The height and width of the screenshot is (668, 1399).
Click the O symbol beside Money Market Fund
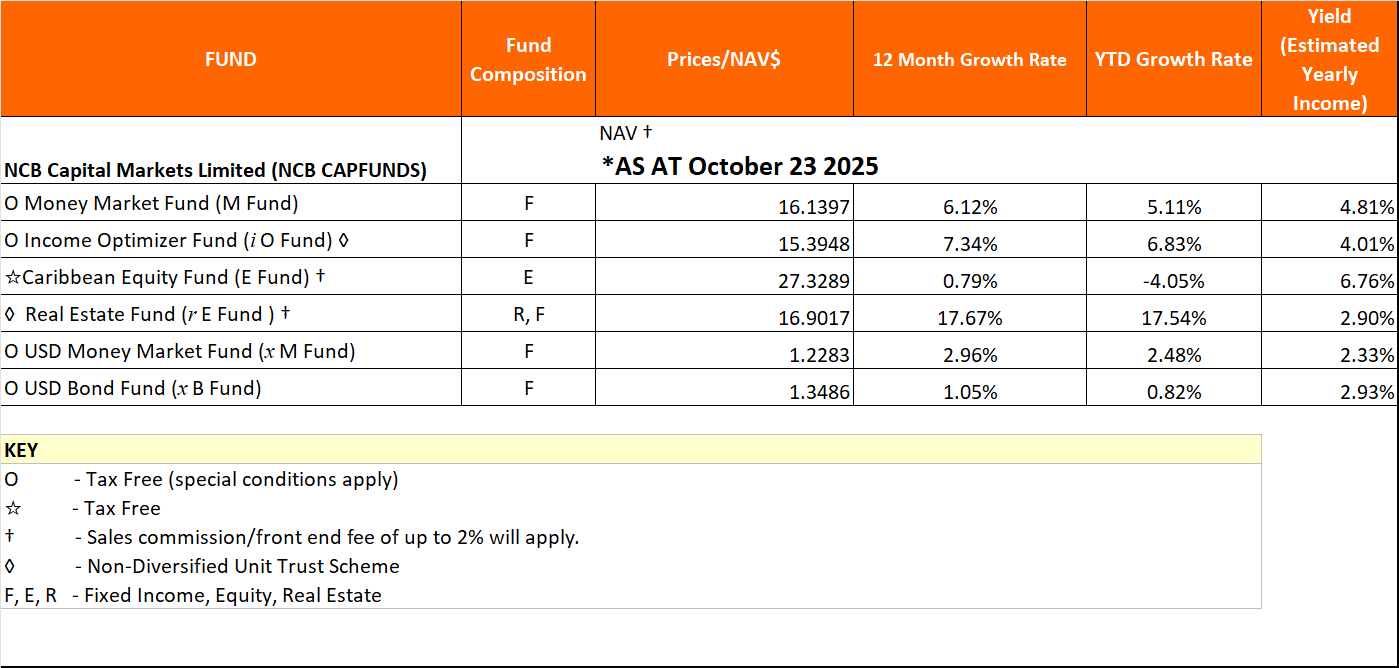click(10, 202)
